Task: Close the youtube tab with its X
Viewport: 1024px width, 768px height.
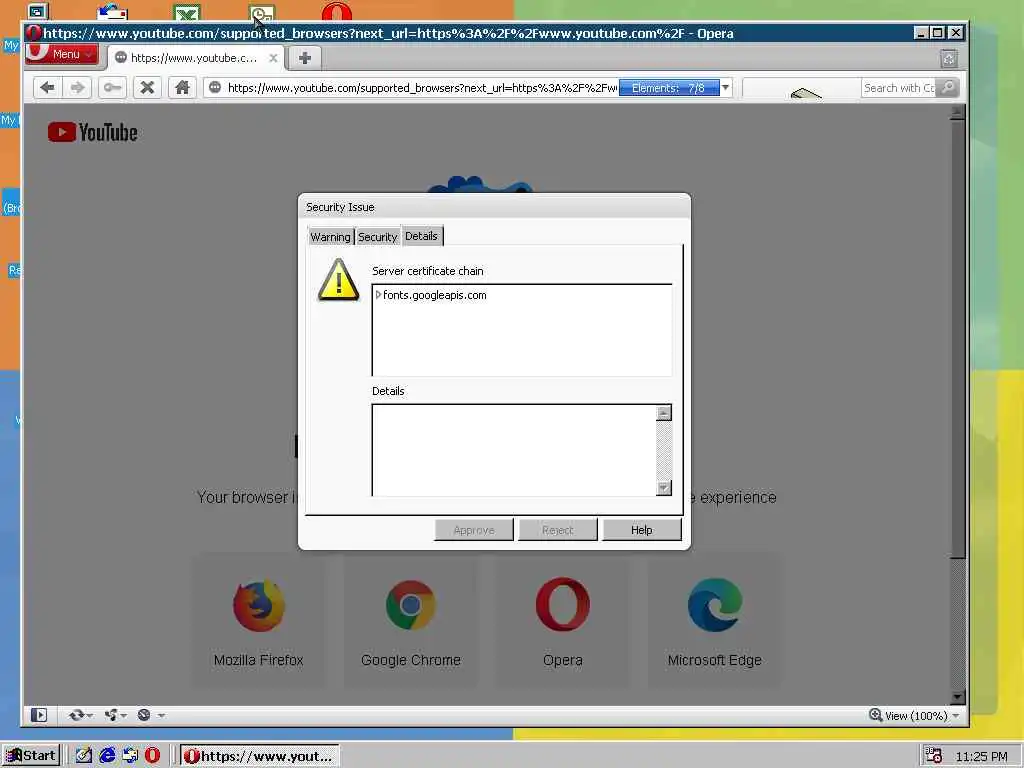Action: [273, 58]
